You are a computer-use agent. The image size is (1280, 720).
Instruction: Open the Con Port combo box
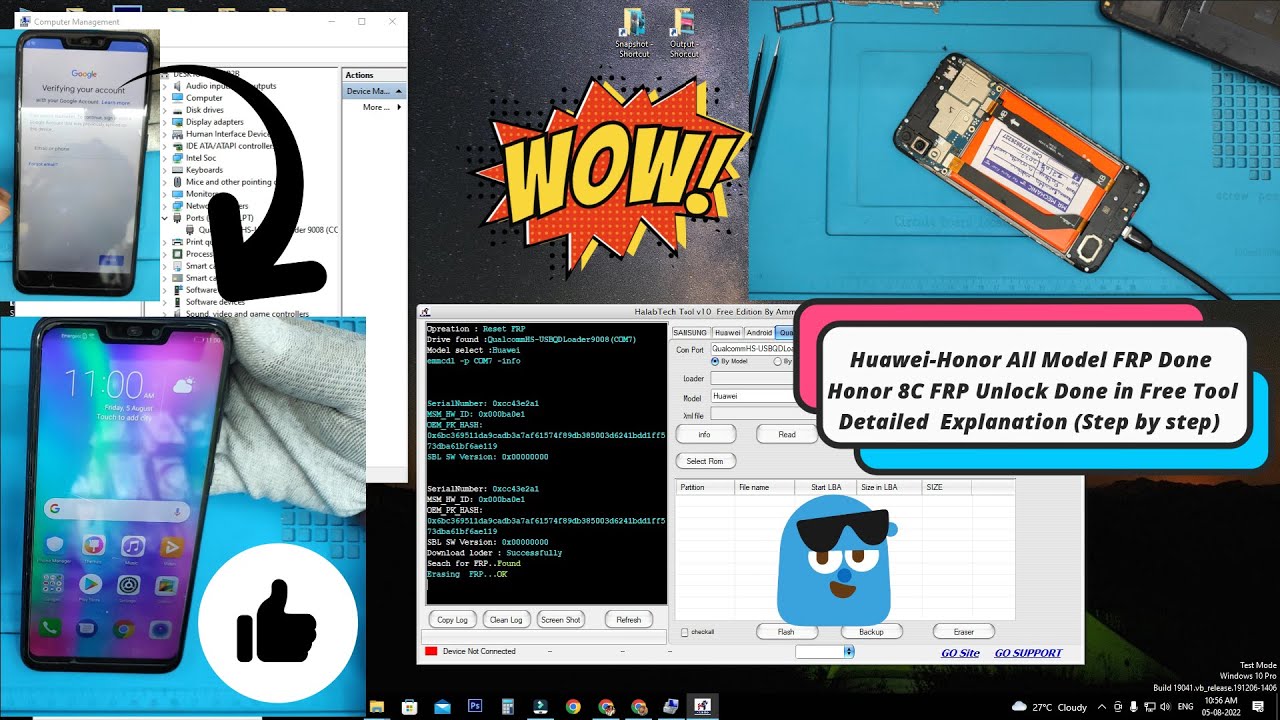coord(753,349)
